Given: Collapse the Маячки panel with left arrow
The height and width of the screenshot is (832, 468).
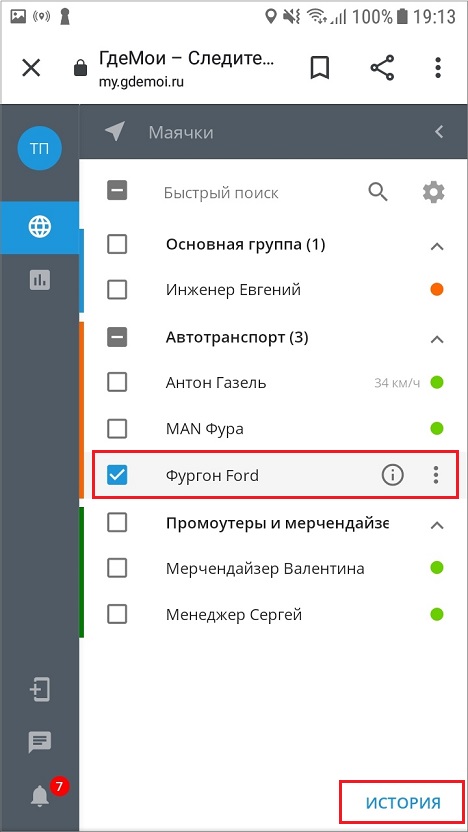Looking at the screenshot, I should tap(439, 132).
